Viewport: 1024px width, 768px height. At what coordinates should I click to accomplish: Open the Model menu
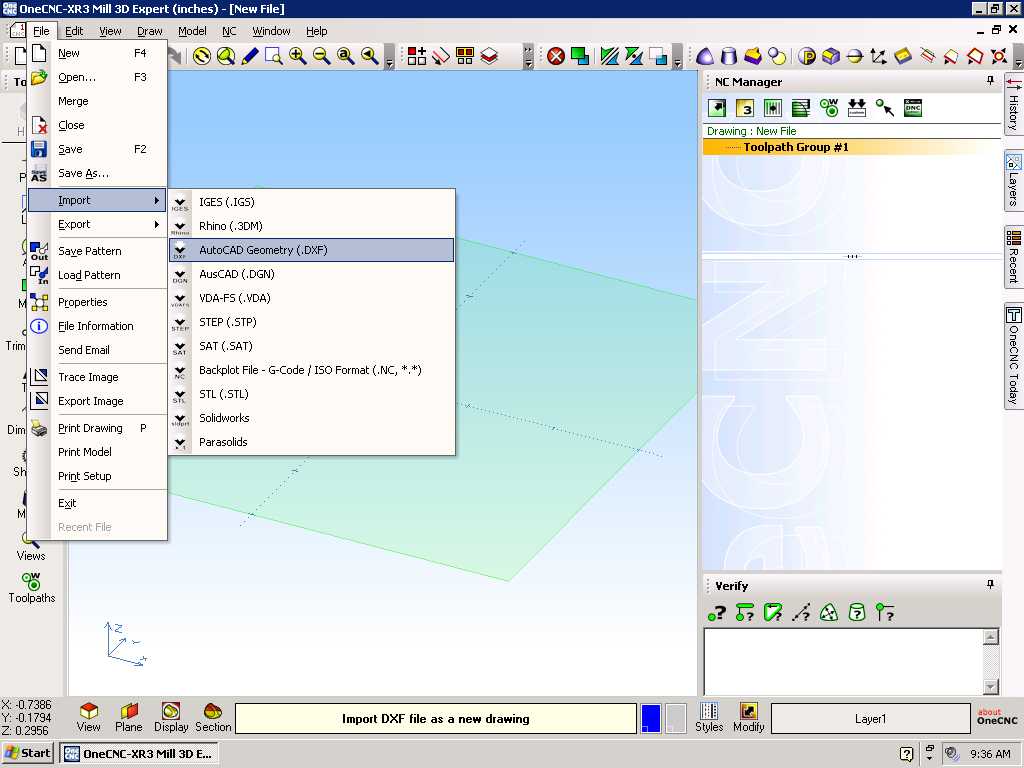192,31
